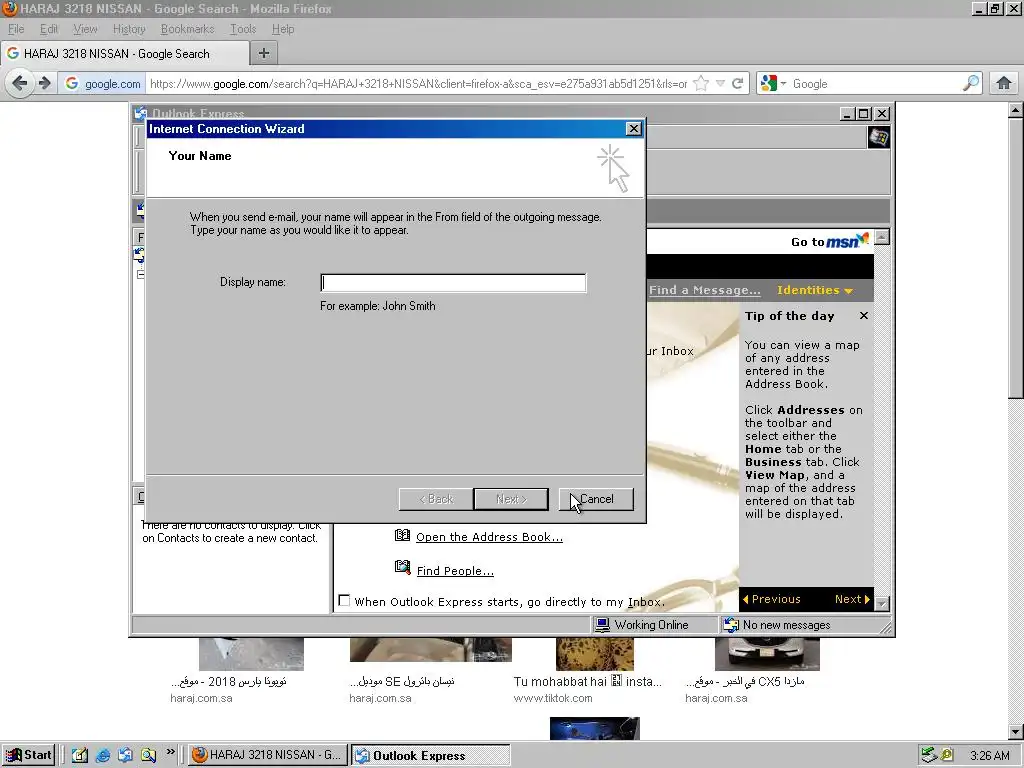This screenshot has height=768, width=1024.
Task: Open a new tab with the plus button
Action: 264,54
